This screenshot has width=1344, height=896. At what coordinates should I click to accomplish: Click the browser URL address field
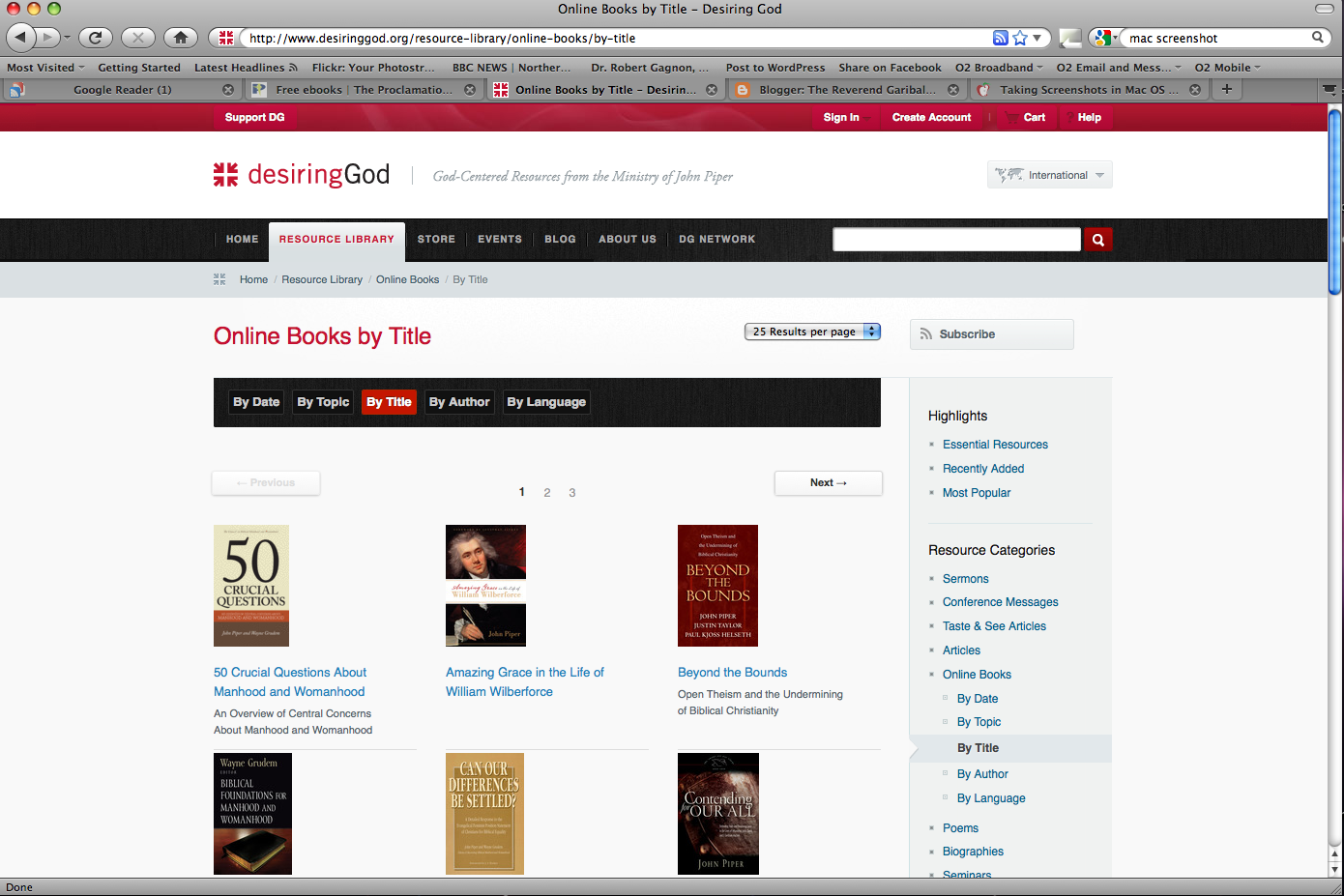pos(619,38)
